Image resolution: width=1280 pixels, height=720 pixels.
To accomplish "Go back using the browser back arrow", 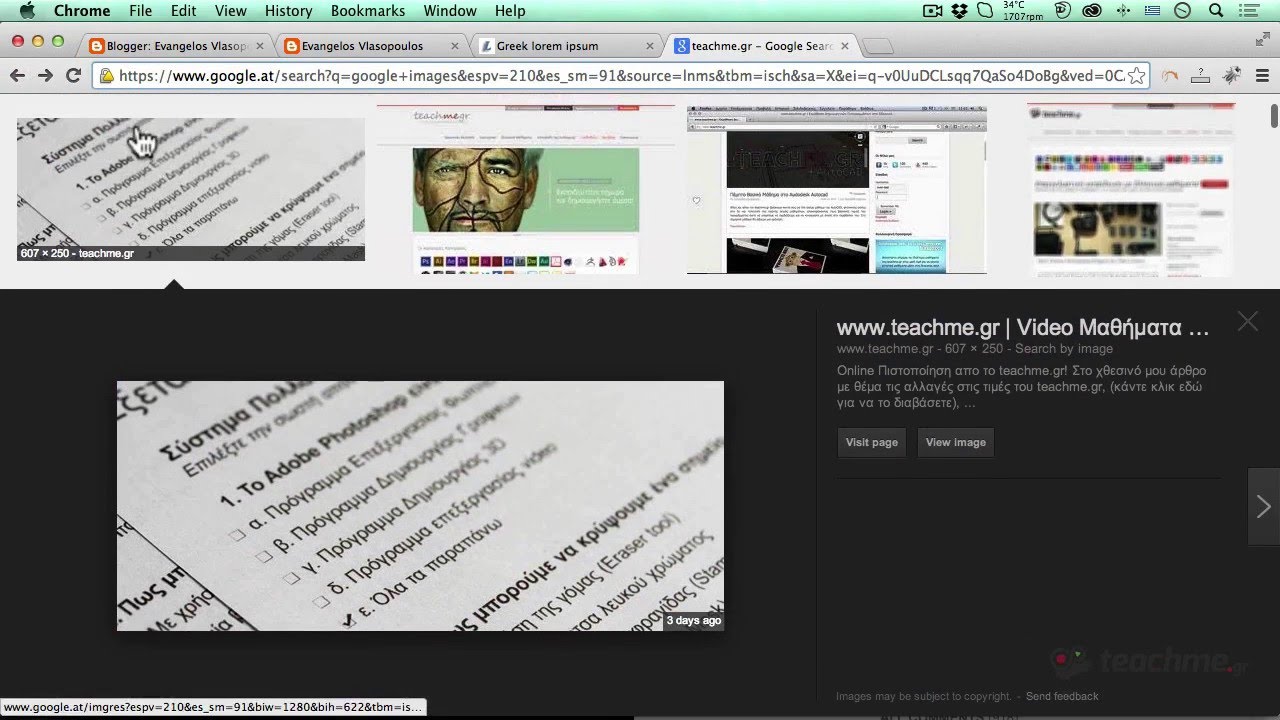I will point(17,76).
